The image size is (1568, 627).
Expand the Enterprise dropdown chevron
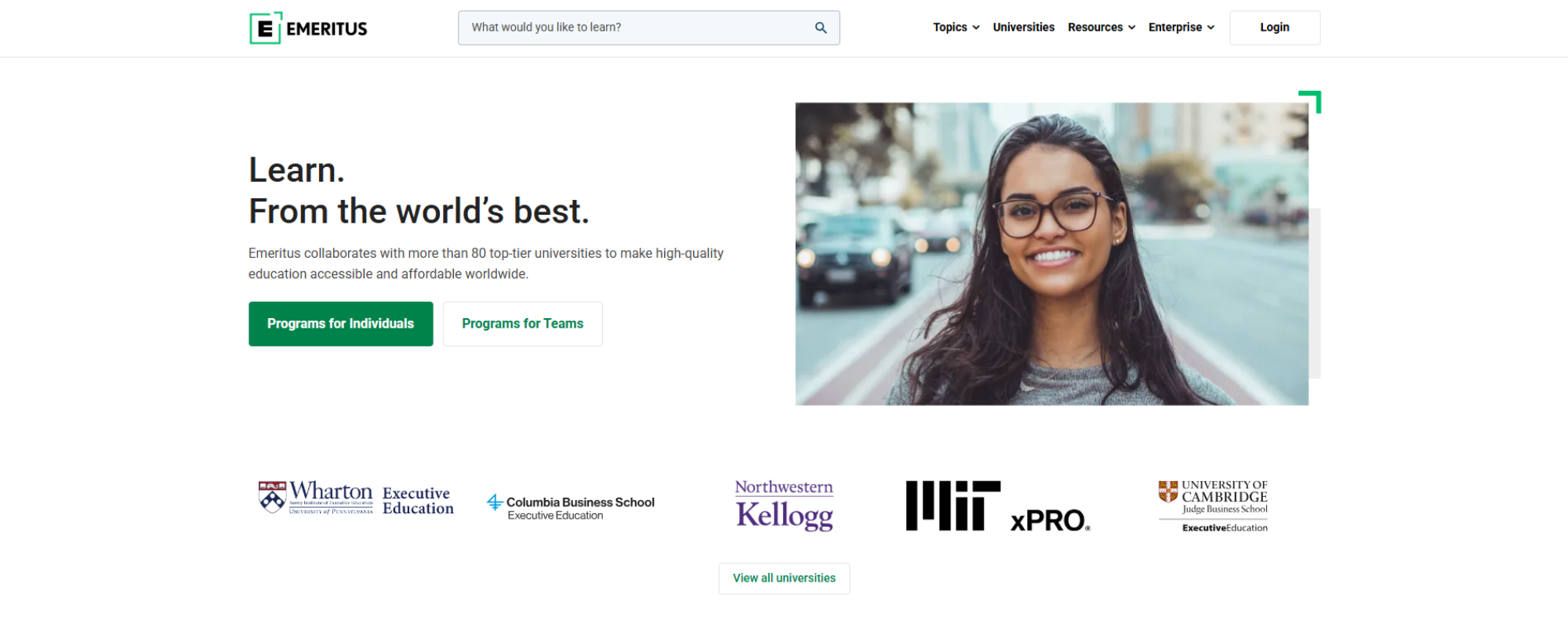click(x=1210, y=27)
